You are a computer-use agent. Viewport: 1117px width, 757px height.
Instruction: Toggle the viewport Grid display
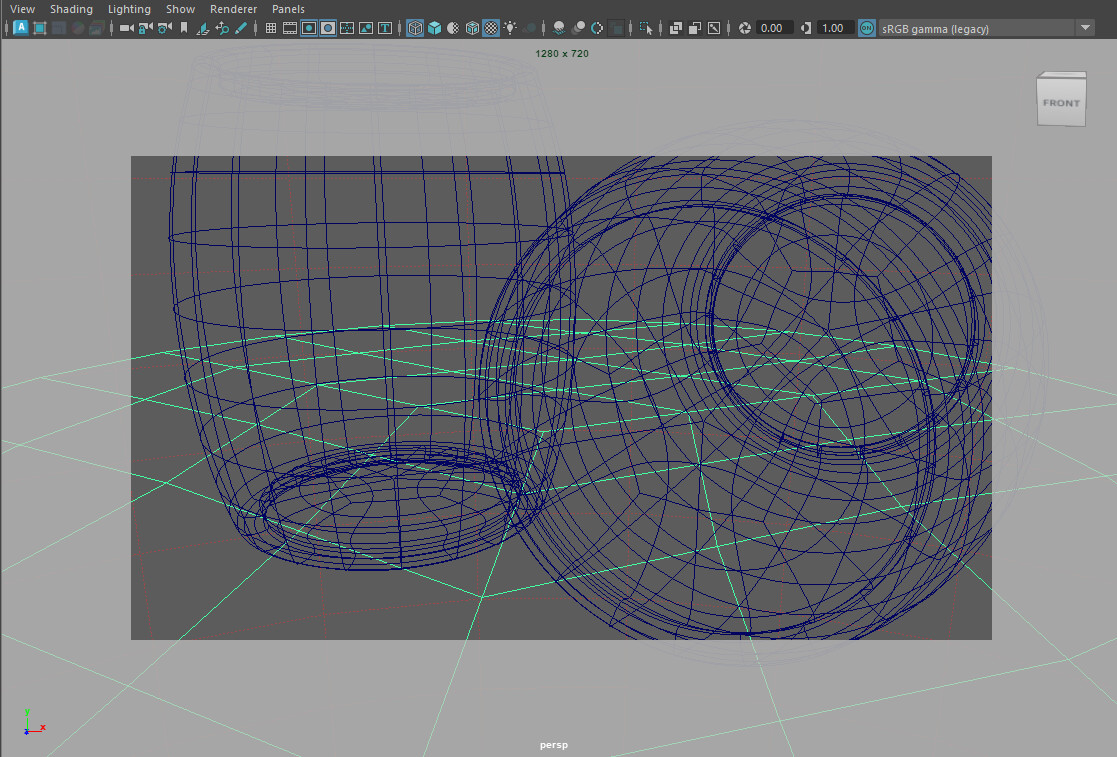tap(270, 28)
